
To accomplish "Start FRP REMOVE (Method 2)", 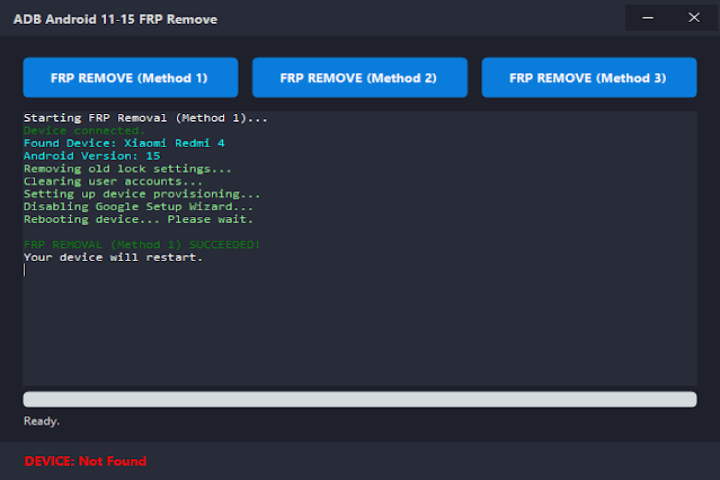I will pyautogui.click(x=359, y=77).
